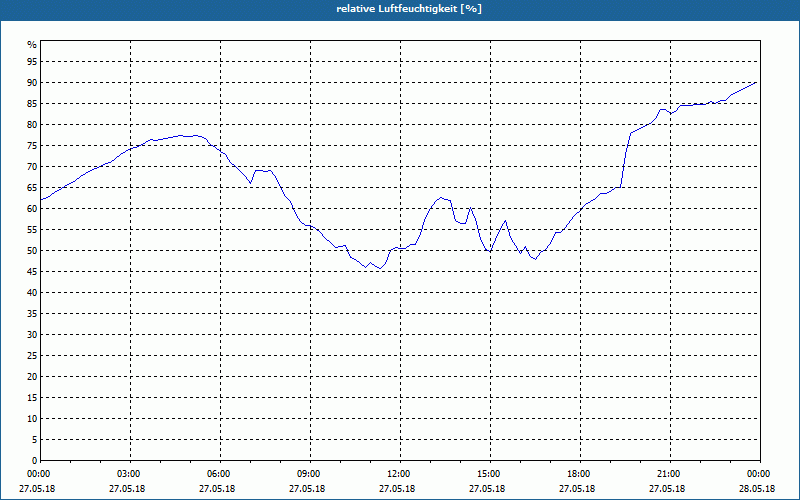This screenshot has height=500, width=800.
Task: Select the 0 value on the y-axis
Action: pos(35,461)
